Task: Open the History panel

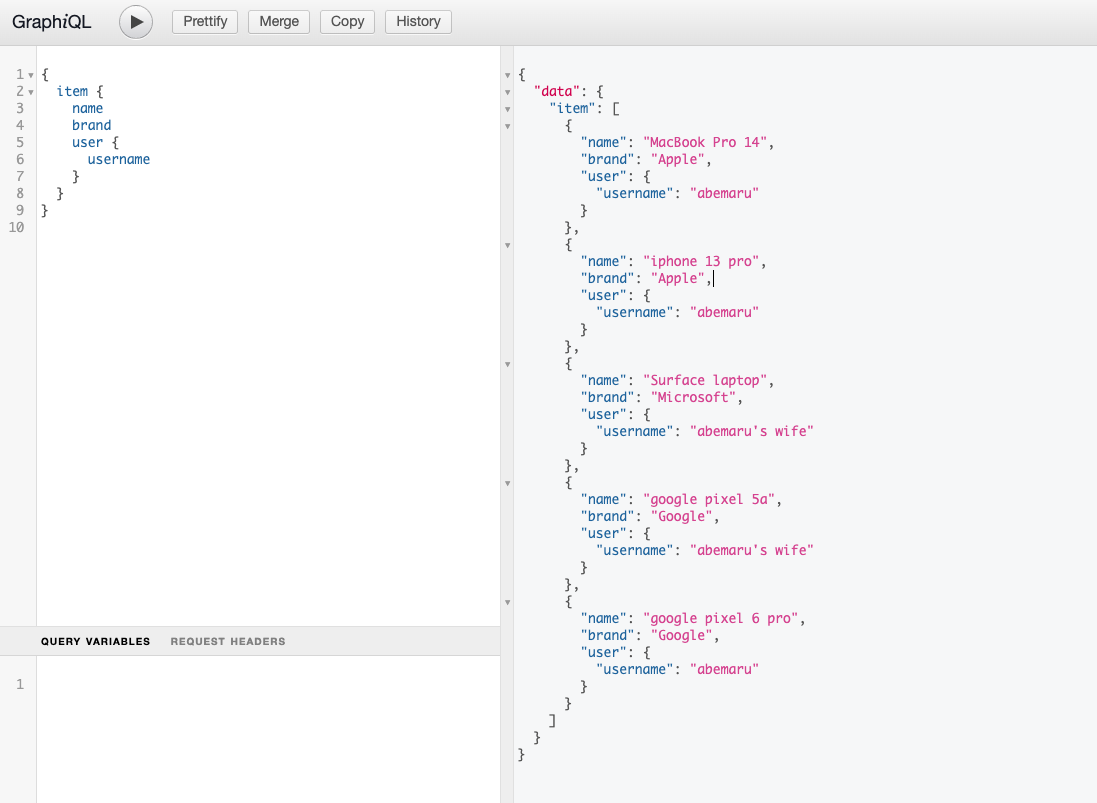Action: (x=418, y=22)
